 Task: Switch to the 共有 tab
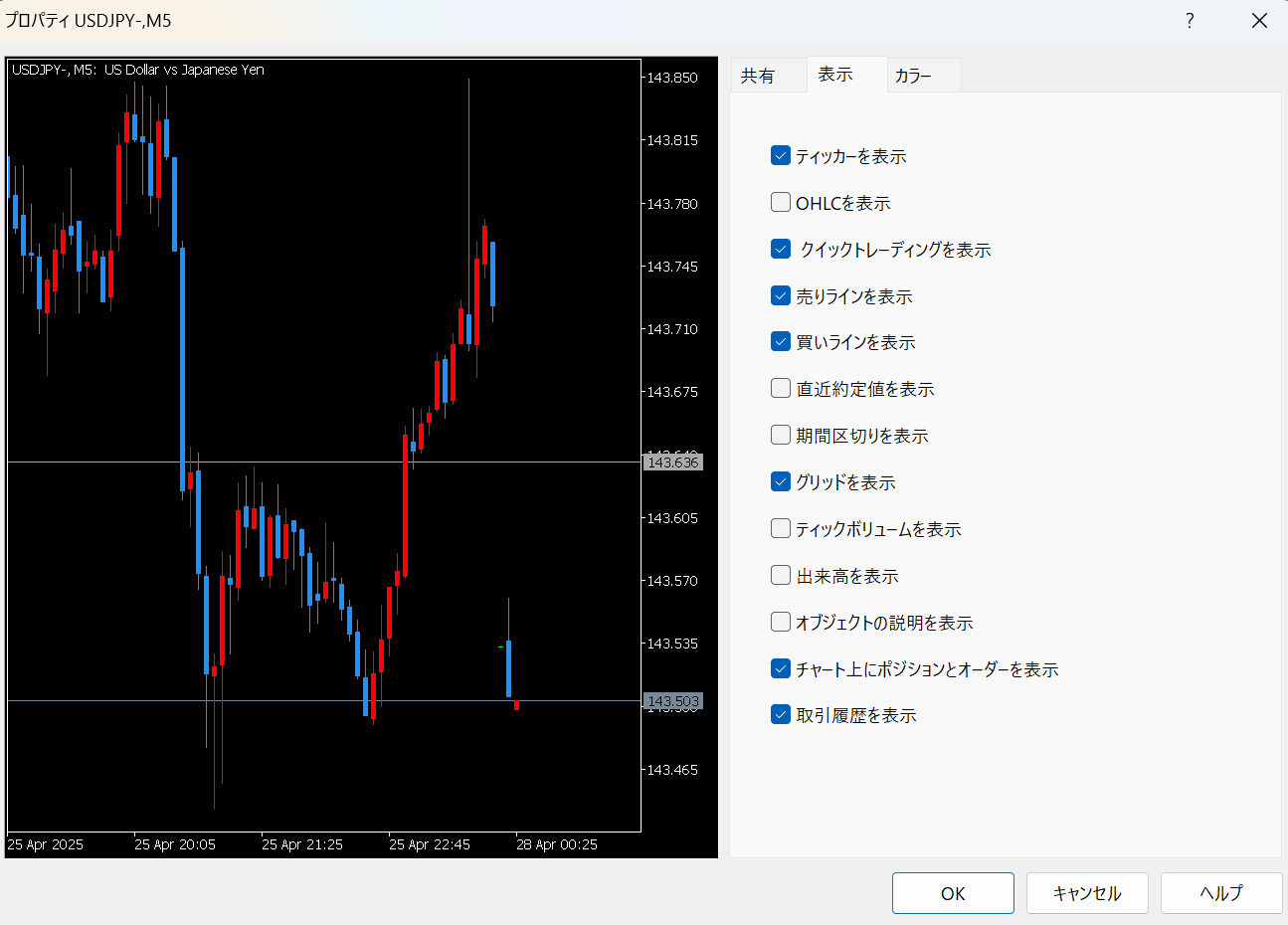pyautogui.click(x=768, y=76)
